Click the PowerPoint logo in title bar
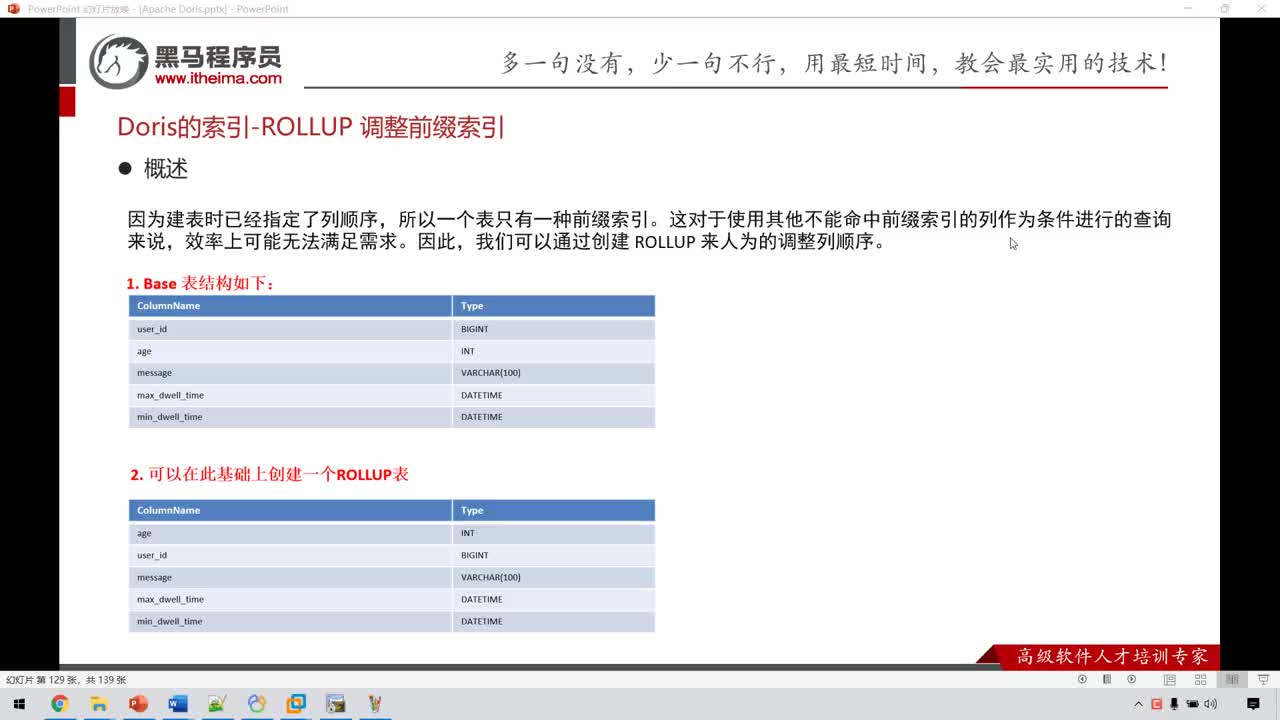The image size is (1280, 720). tap(13, 9)
